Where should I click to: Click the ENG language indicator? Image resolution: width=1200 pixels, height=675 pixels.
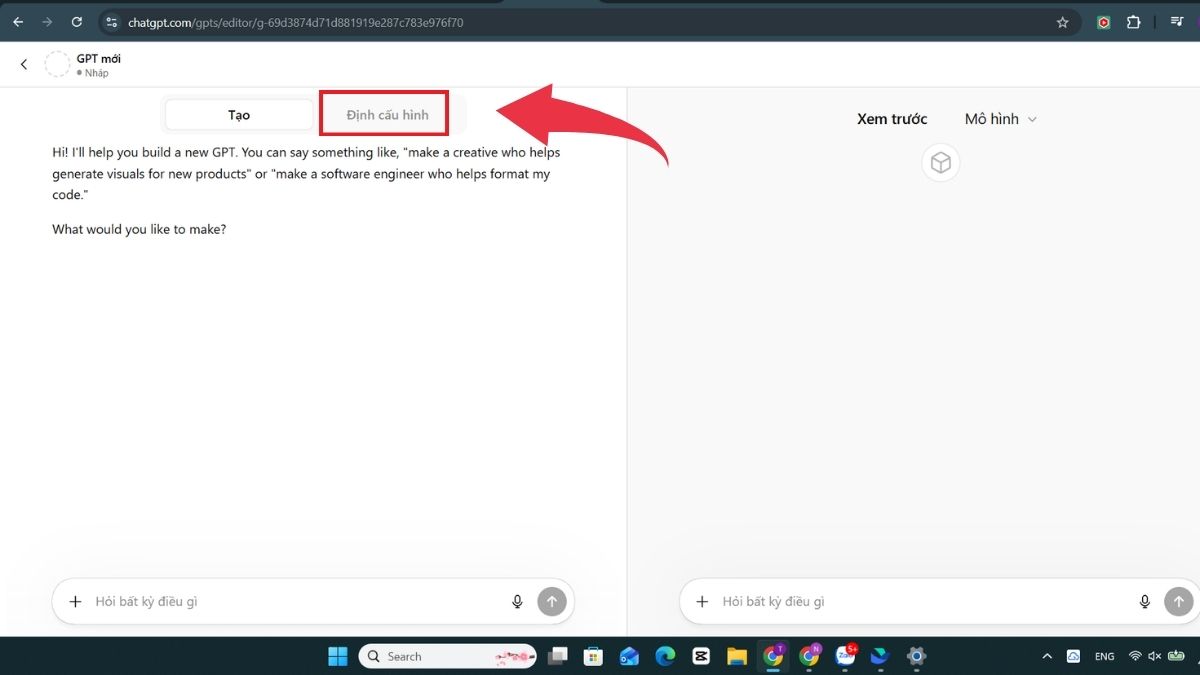(1104, 656)
